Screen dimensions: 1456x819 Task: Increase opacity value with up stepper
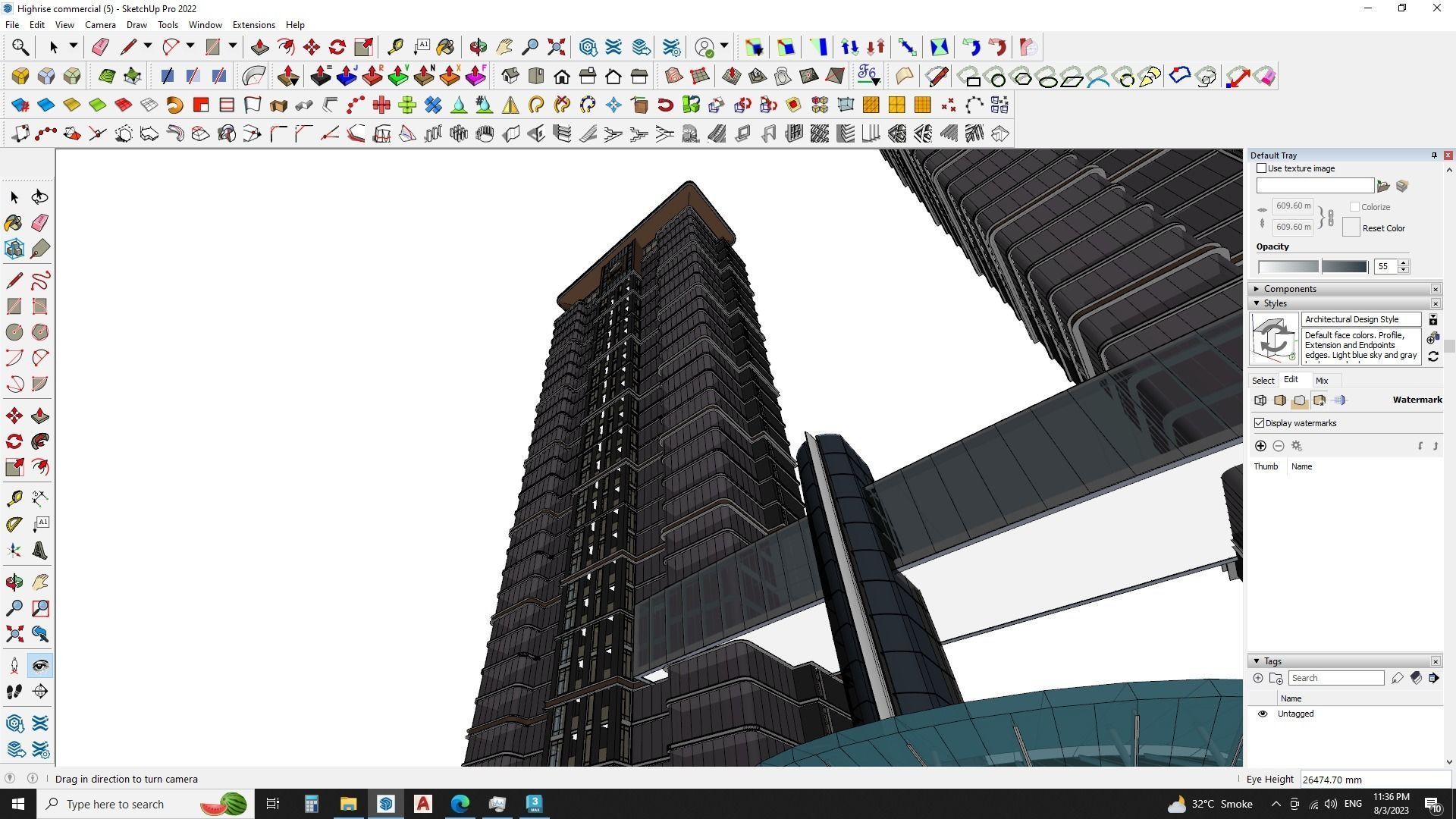coord(1404,263)
